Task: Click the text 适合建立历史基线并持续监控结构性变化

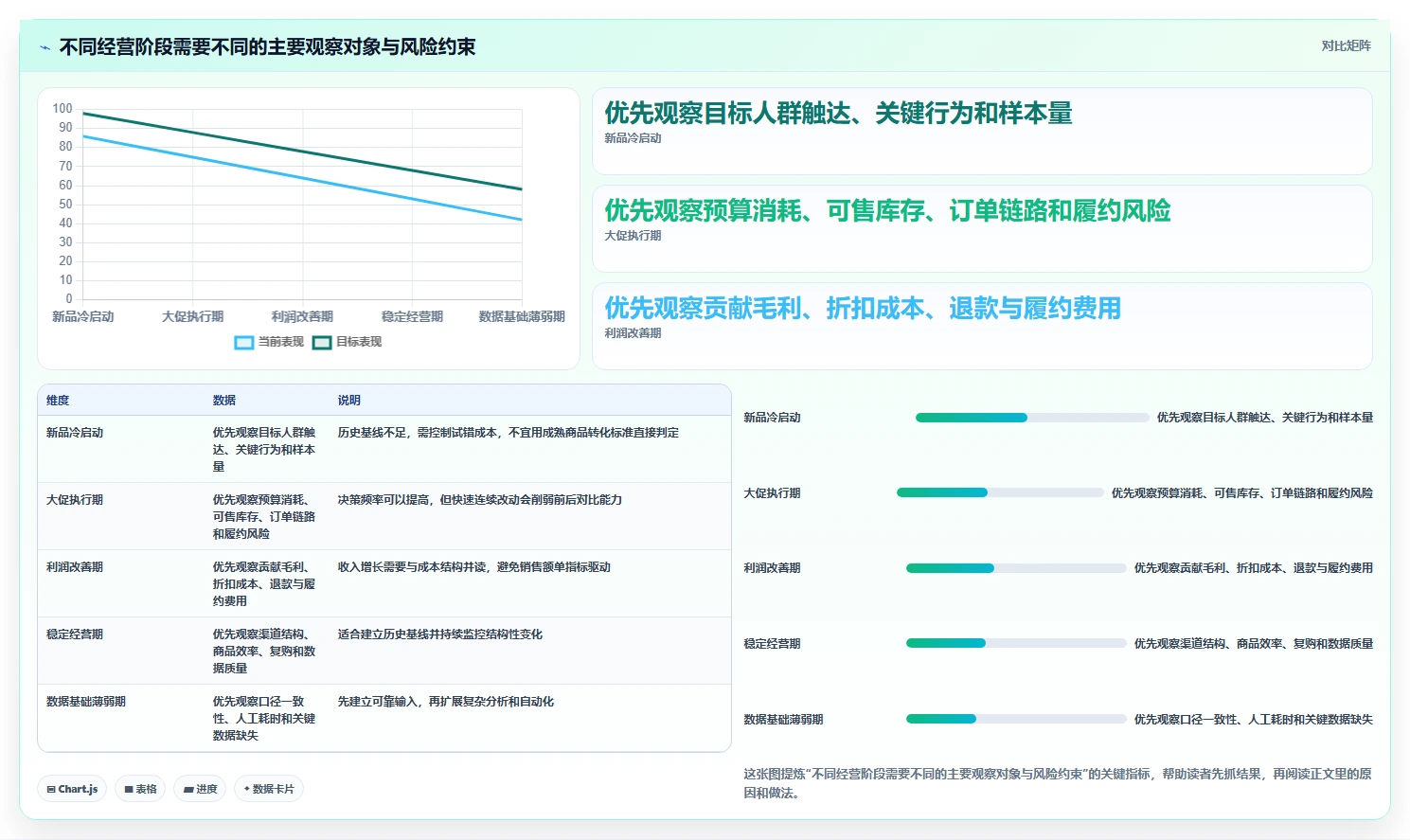Action: [x=440, y=634]
